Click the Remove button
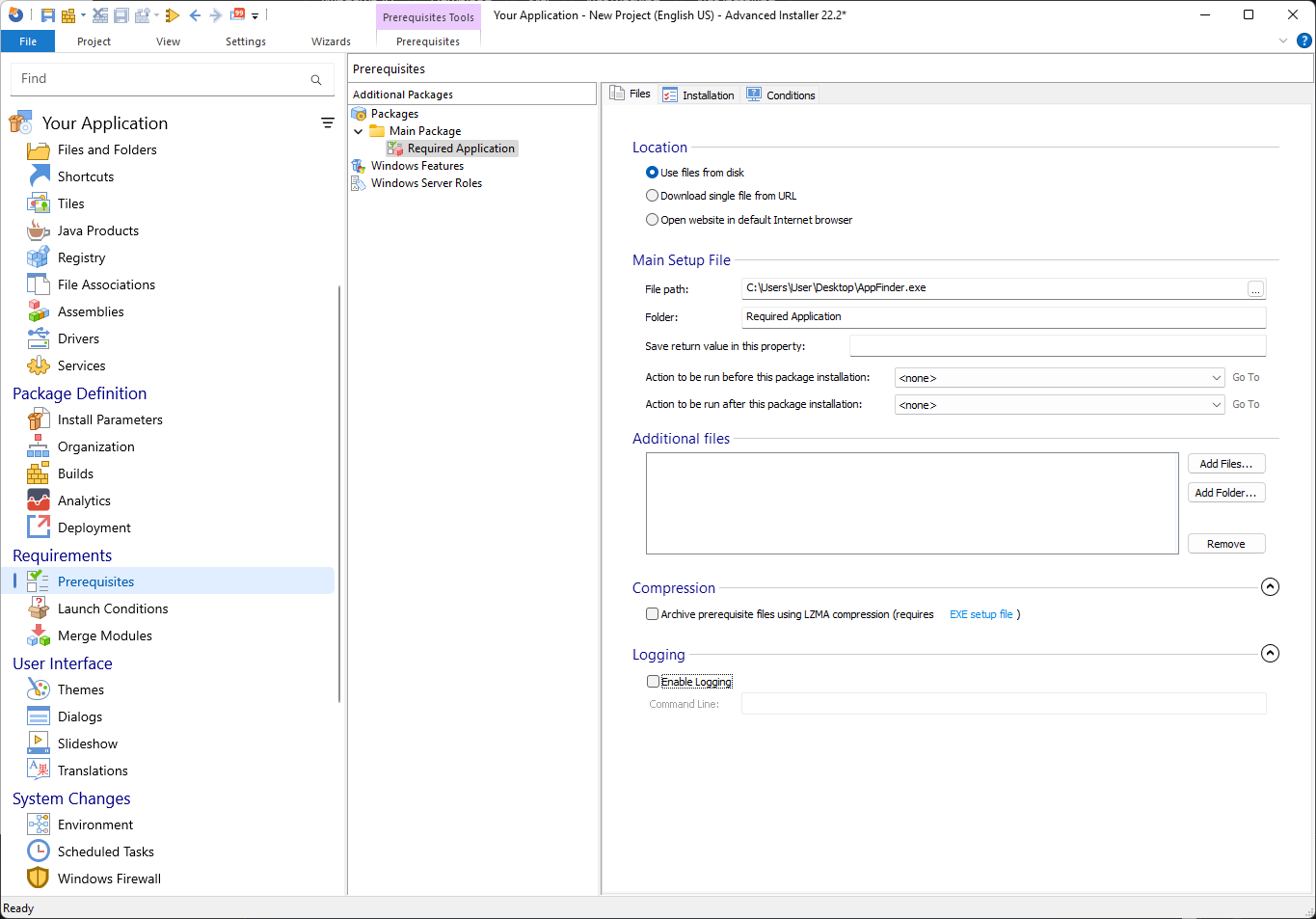The image size is (1316, 919). tap(1226, 544)
